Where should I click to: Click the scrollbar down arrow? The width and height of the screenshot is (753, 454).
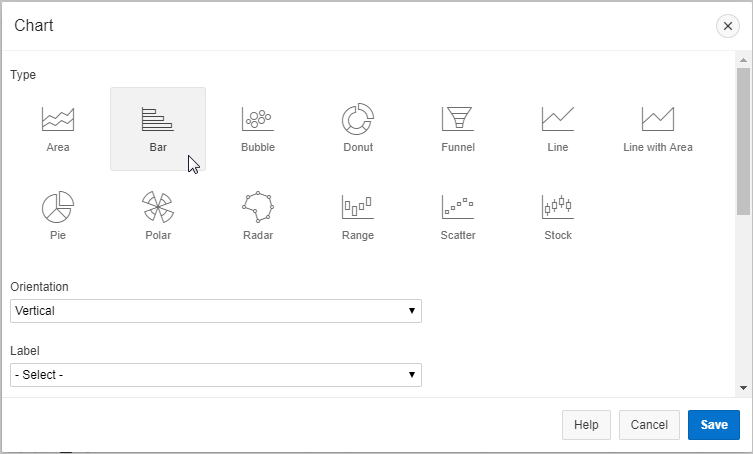743,387
